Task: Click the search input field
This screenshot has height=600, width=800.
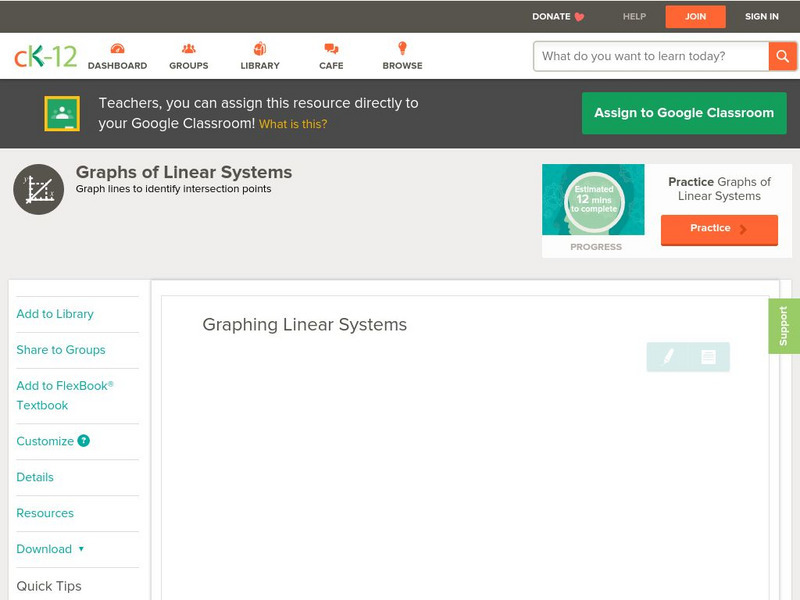Action: pyautogui.click(x=650, y=56)
